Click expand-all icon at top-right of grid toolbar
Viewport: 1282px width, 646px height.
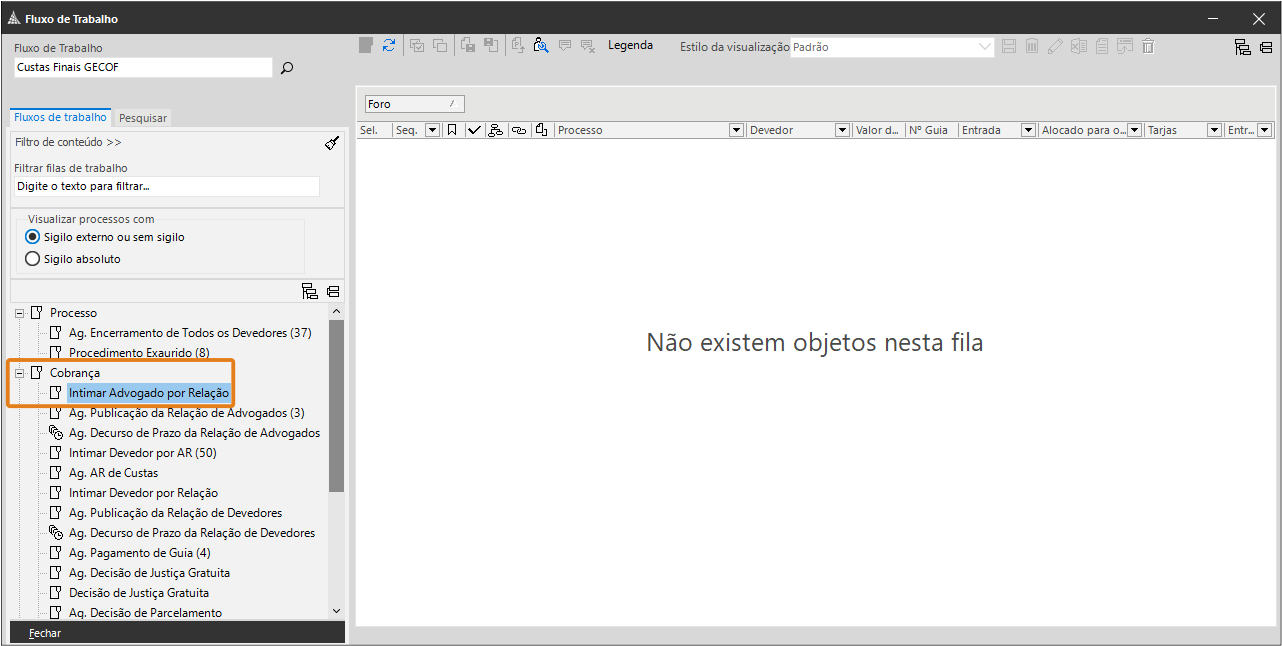(x=1243, y=47)
